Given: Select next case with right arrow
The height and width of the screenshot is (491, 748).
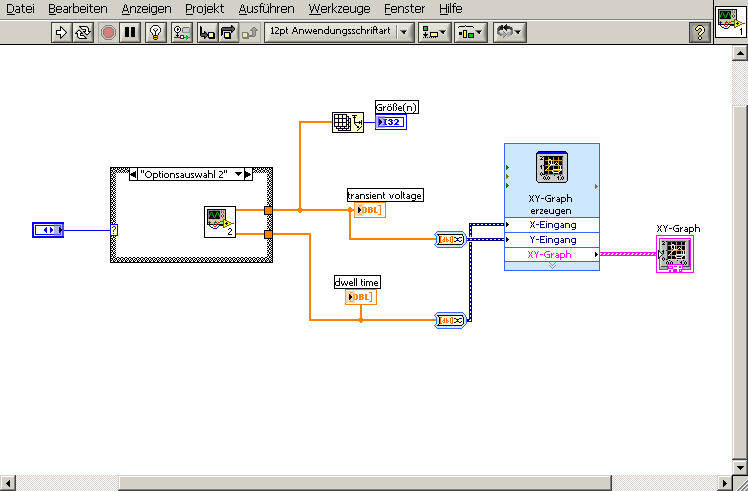Looking at the screenshot, I should point(248,175).
